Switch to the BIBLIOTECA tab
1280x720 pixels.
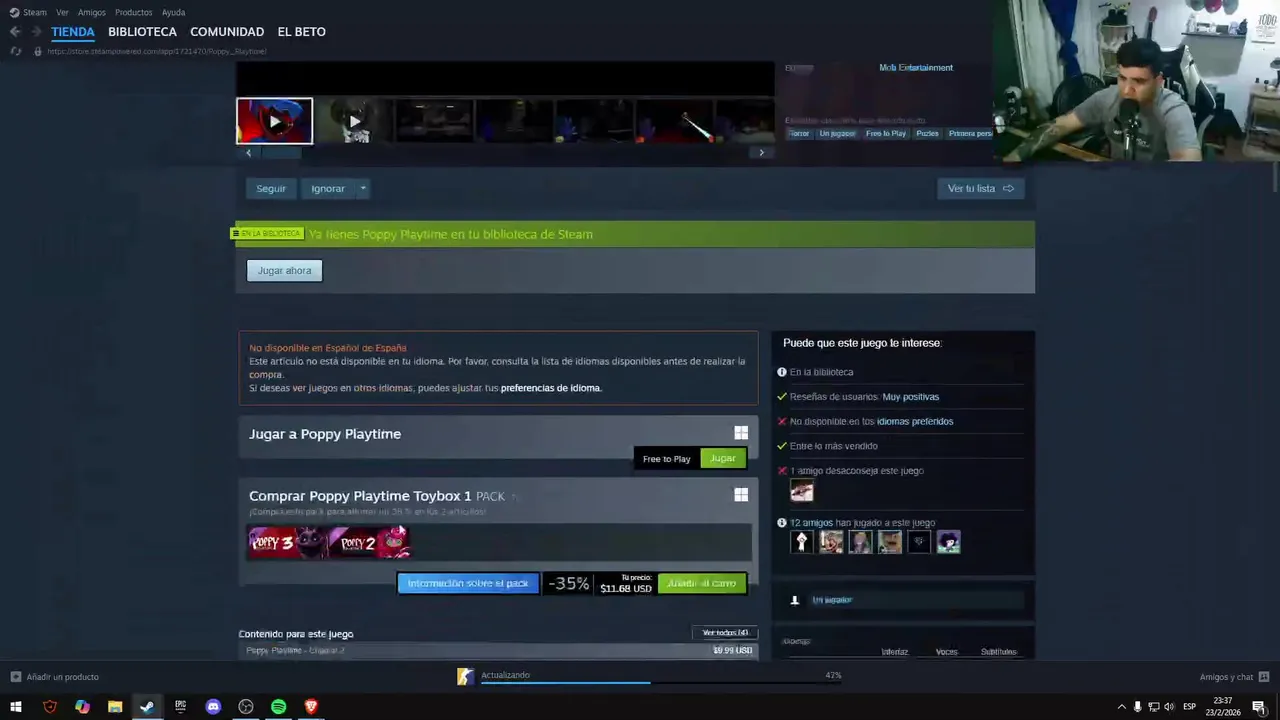(x=142, y=32)
